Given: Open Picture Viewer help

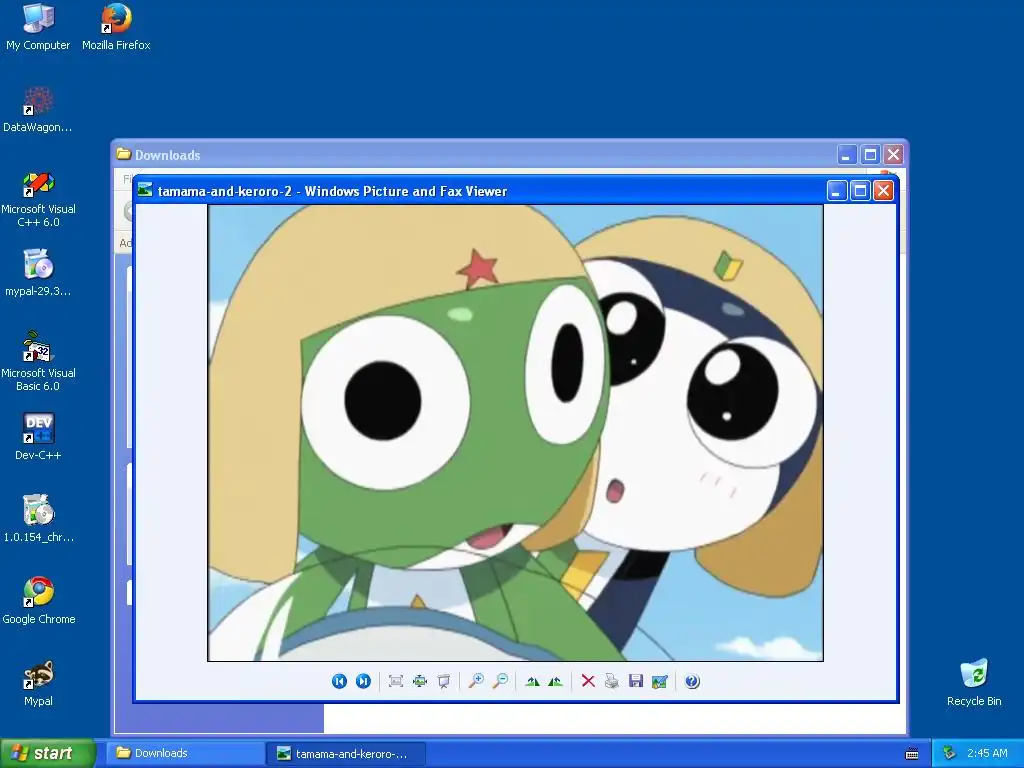Looking at the screenshot, I should point(692,681).
